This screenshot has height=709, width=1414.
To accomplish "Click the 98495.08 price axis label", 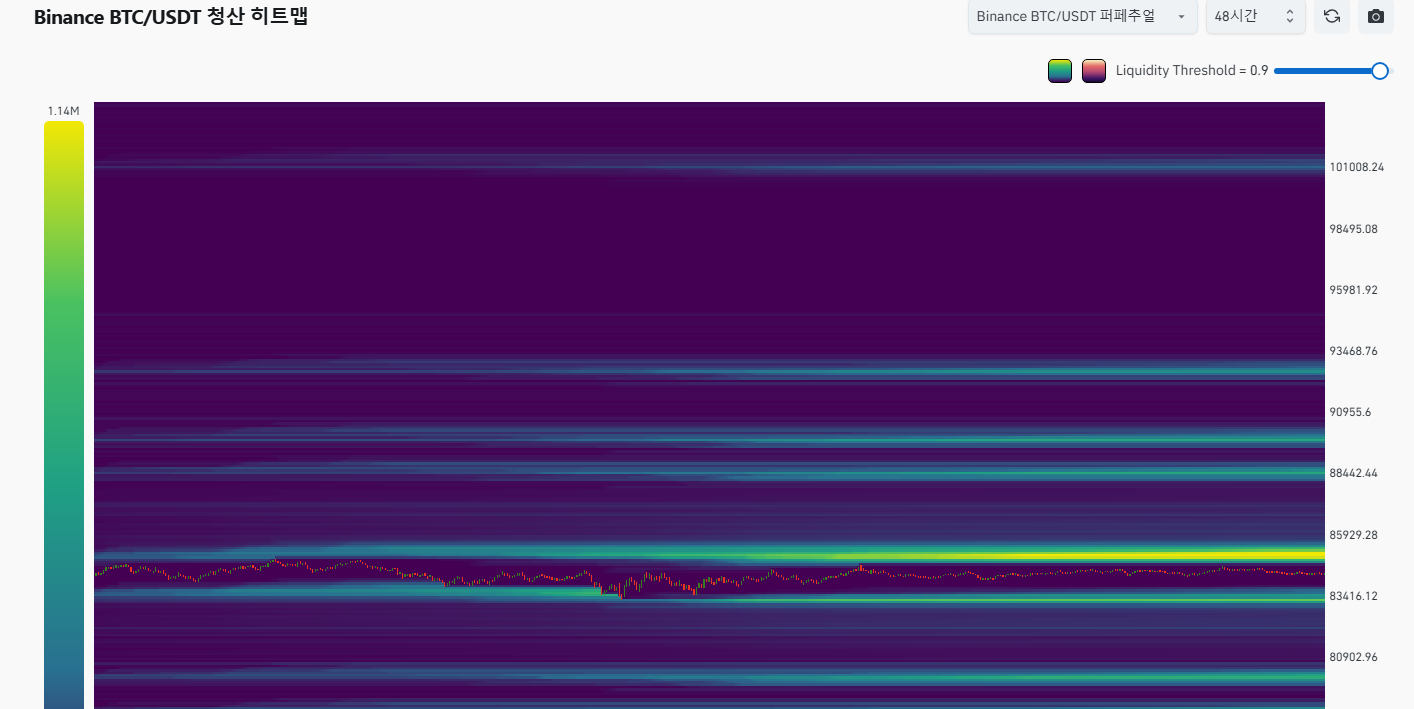I will coord(1354,229).
